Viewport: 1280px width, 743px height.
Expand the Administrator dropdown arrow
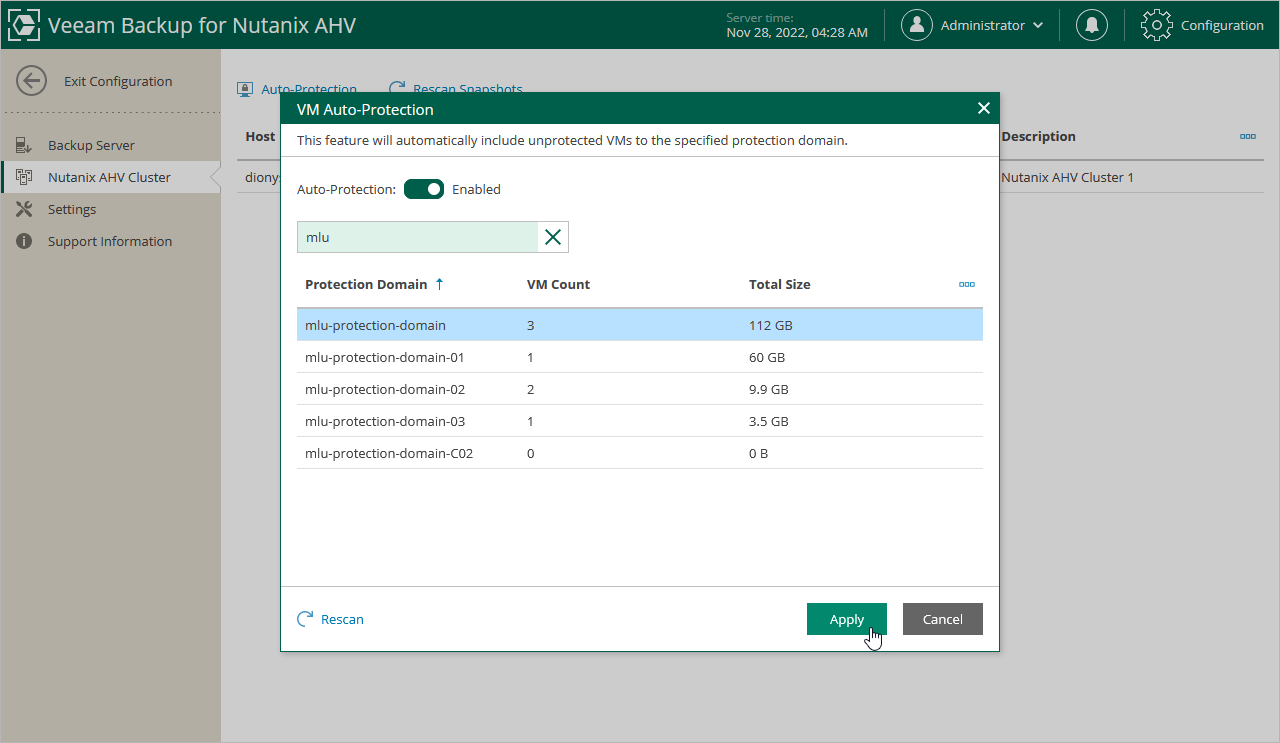(1038, 25)
